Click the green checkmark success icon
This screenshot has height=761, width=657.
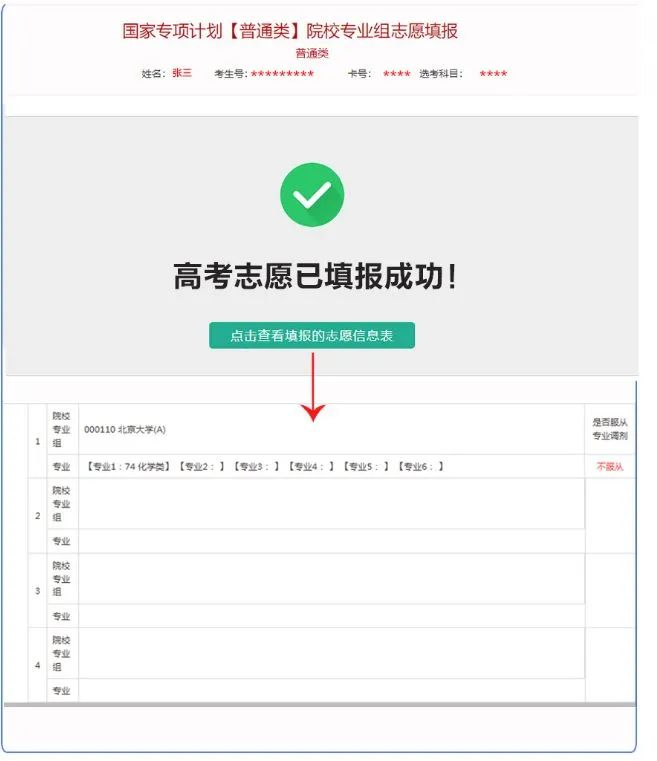pos(312,194)
